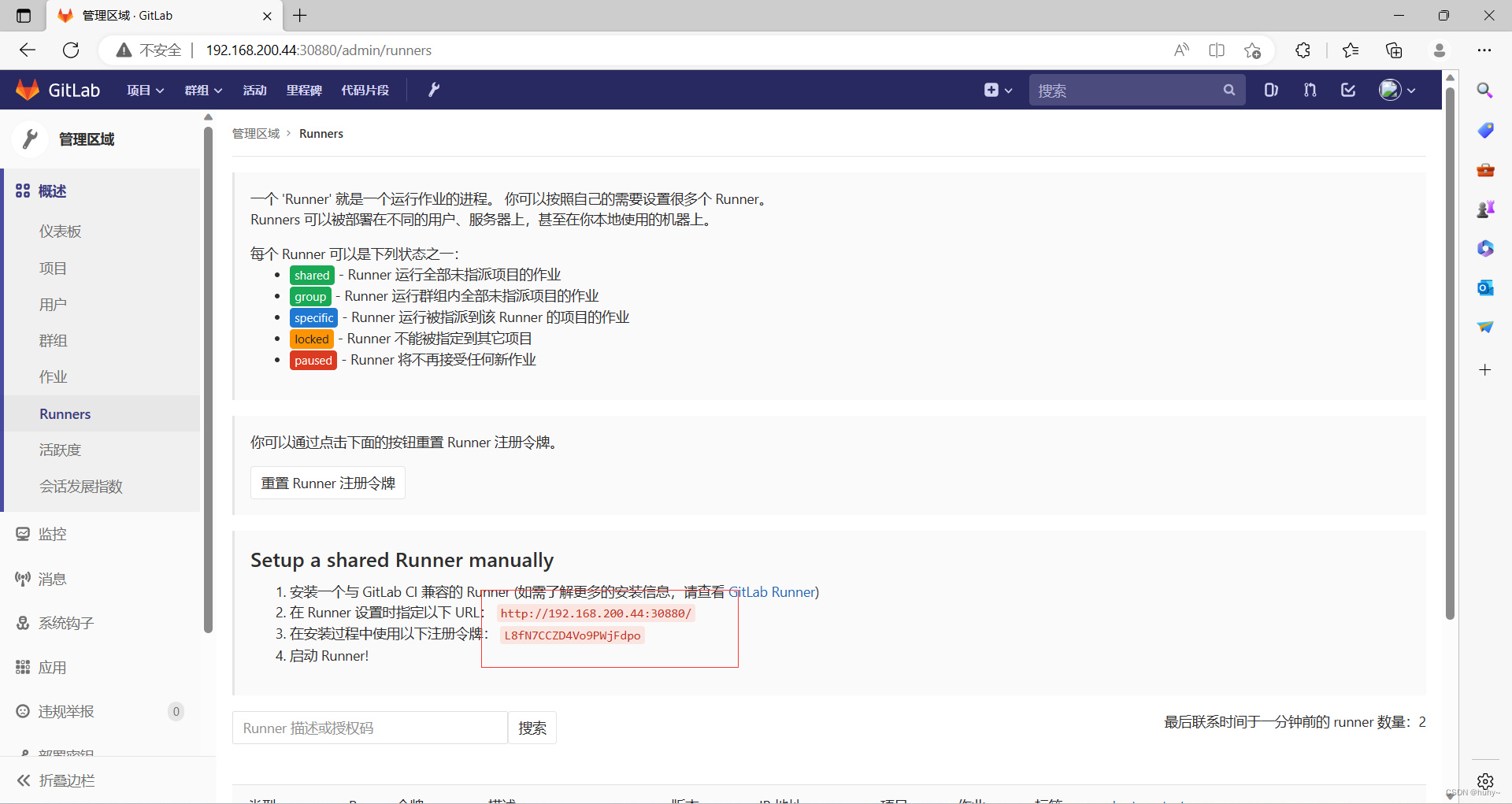Click the 重置 Runner 注册令牌 button
The height and width of the screenshot is (804, 1512).
tap(328, 483)
